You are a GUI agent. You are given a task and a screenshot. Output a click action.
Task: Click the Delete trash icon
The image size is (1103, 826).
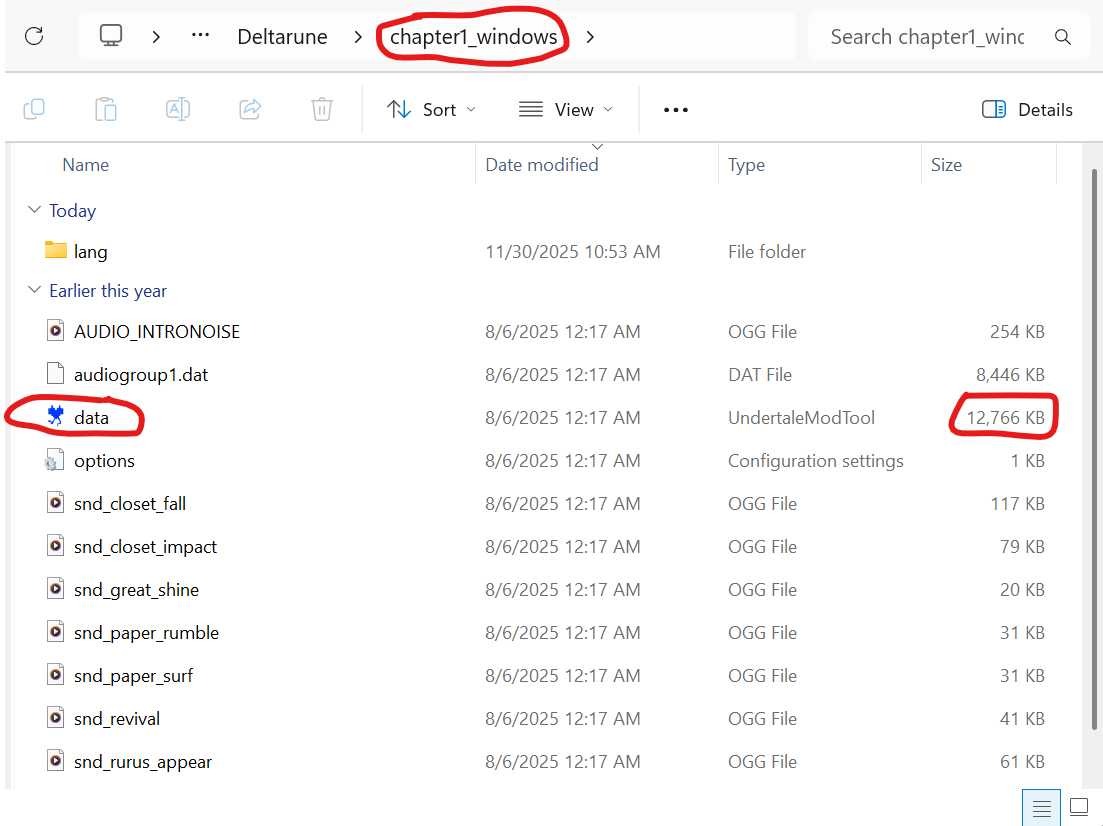[322, 109]
